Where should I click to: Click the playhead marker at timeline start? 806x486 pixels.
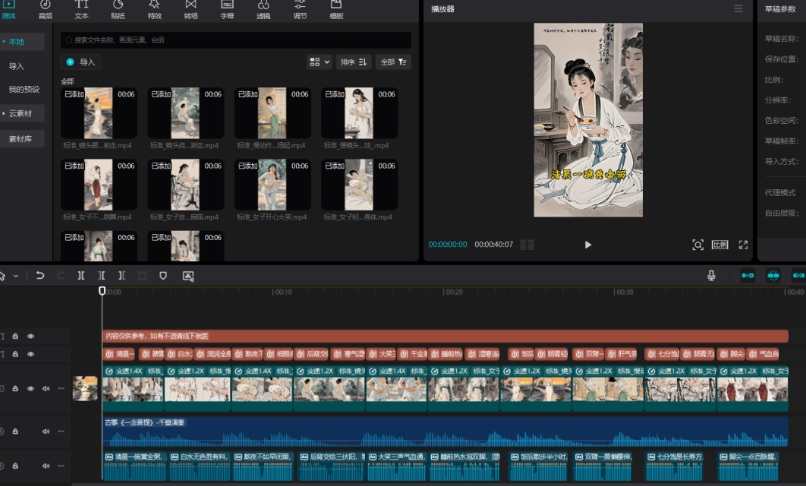[102, 292]
